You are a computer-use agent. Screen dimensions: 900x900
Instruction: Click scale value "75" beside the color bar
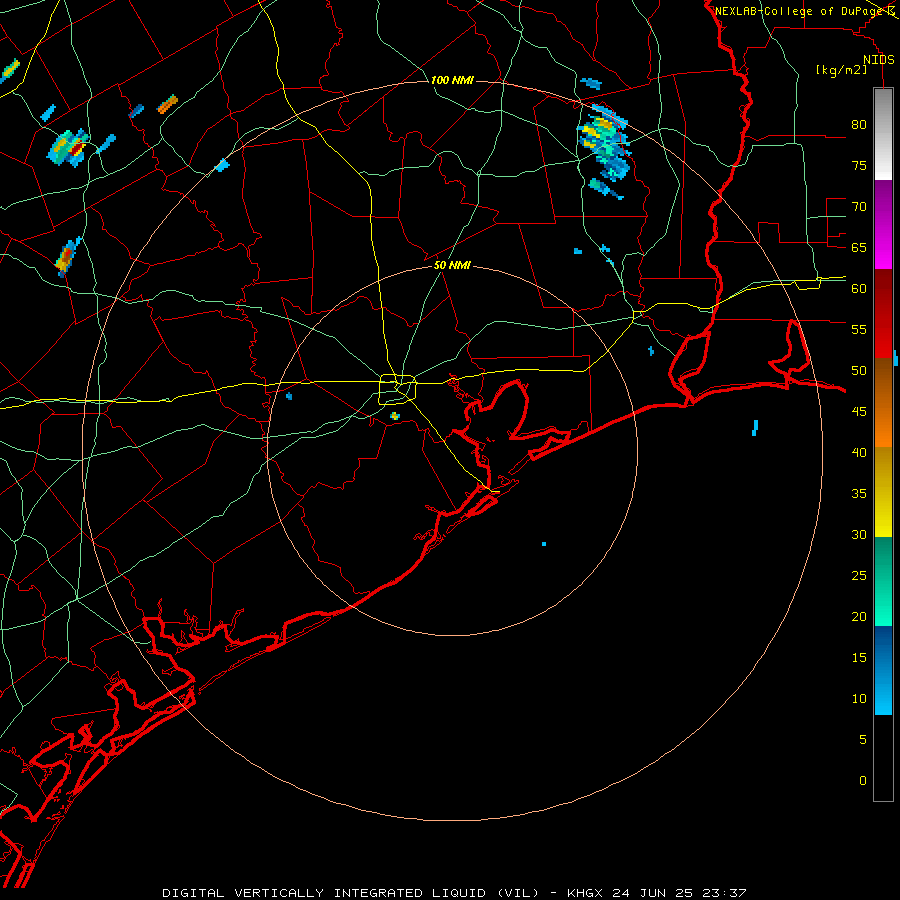[x=859, y=165]
